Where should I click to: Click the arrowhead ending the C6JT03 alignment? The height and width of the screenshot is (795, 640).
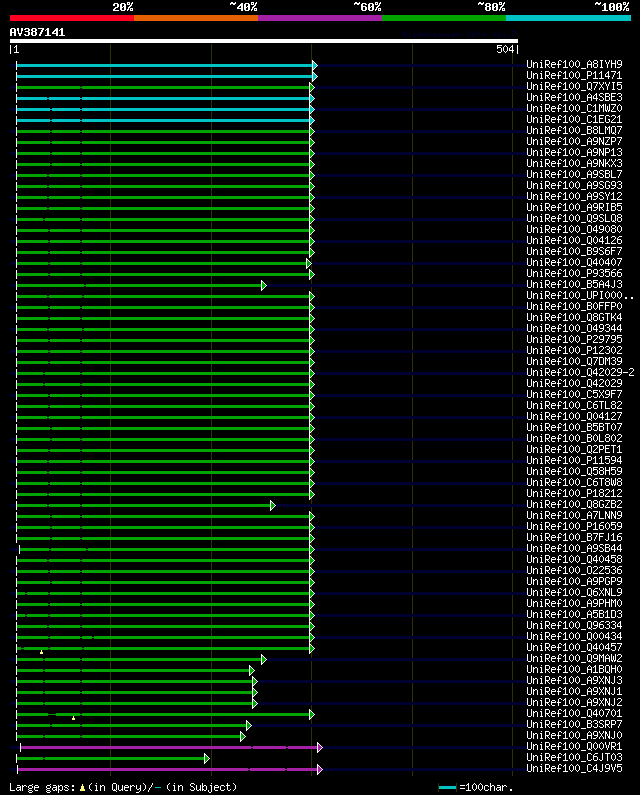[x=207, y=758]
